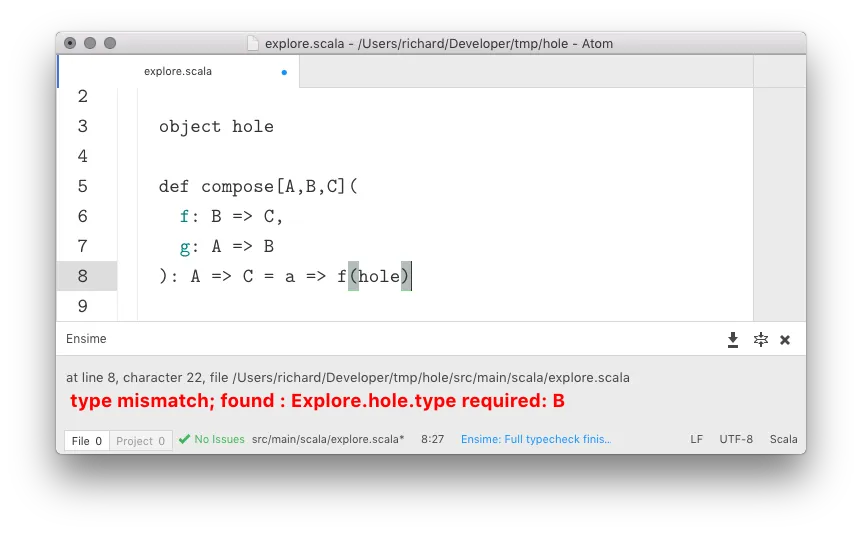Click the zoom window button

tap(110, 43)
